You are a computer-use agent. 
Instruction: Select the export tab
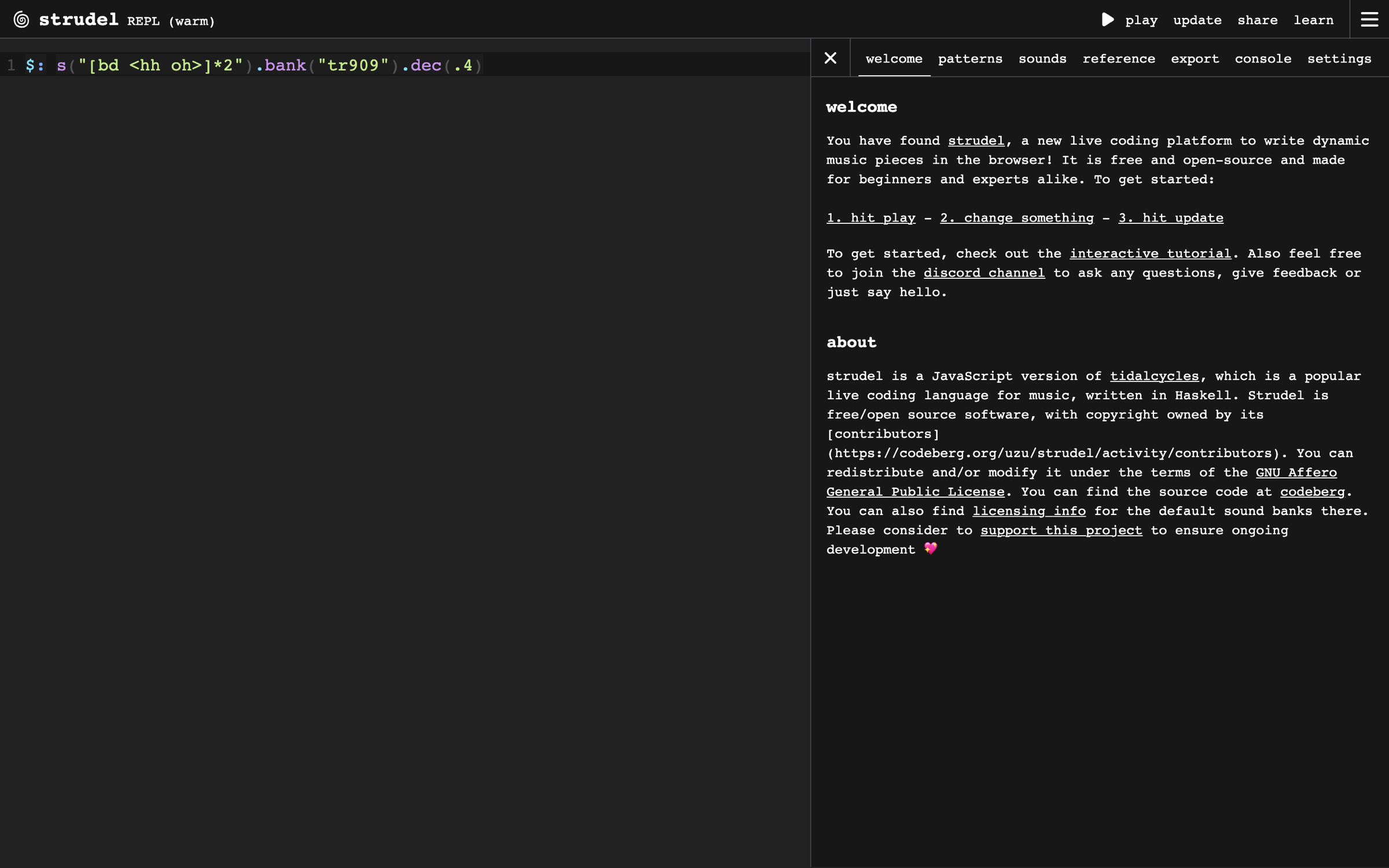1195,58
